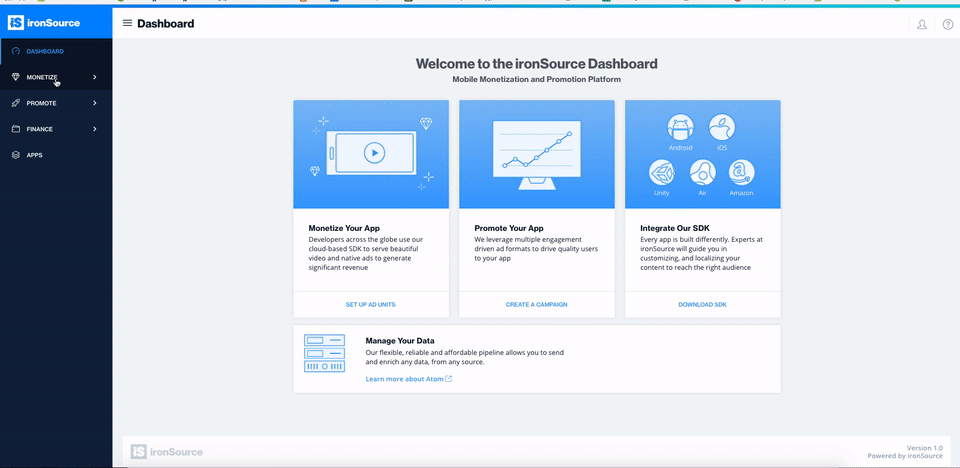960x468 pixels.
Task: Open the Finance sidebar menu item
Action: 56,129
